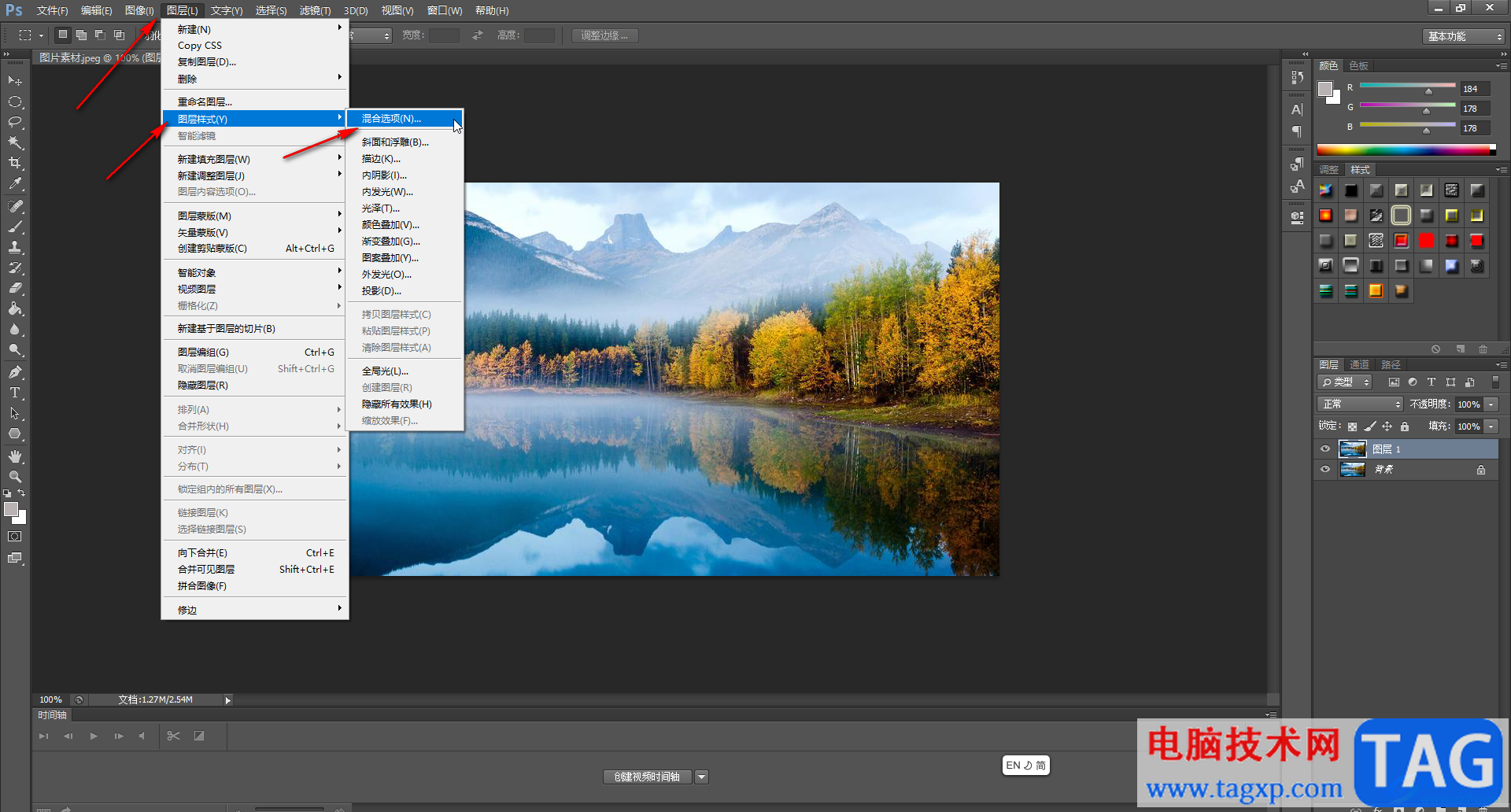Click 向下合并(E) in the layer menu

(x=255, y=553)
